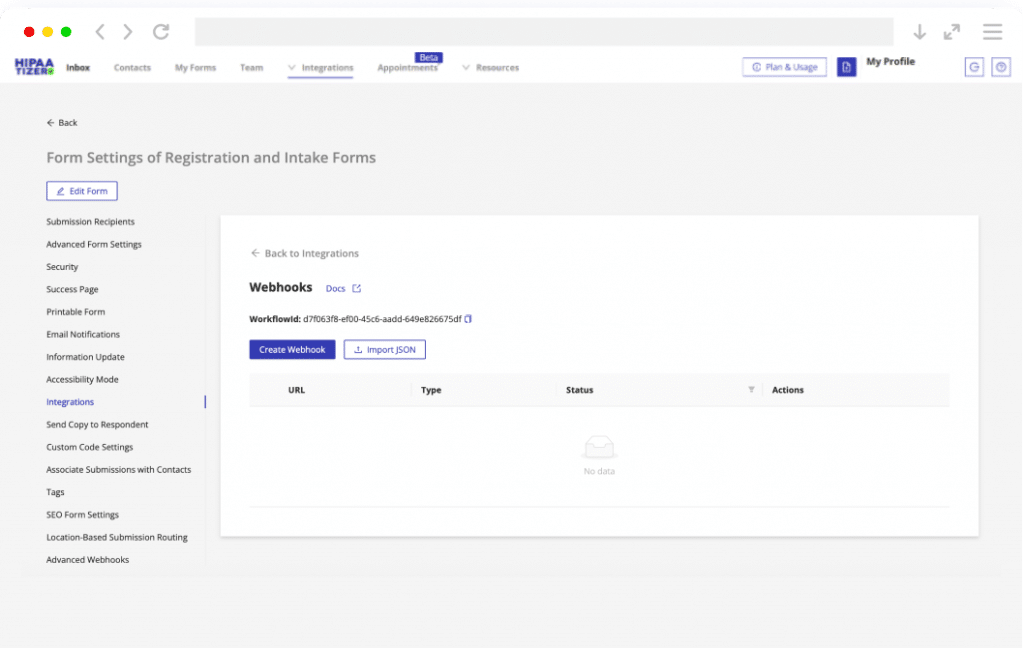Click Back to Integrations link
This screenshot has width=1024, height=648.
click(305, 253)
